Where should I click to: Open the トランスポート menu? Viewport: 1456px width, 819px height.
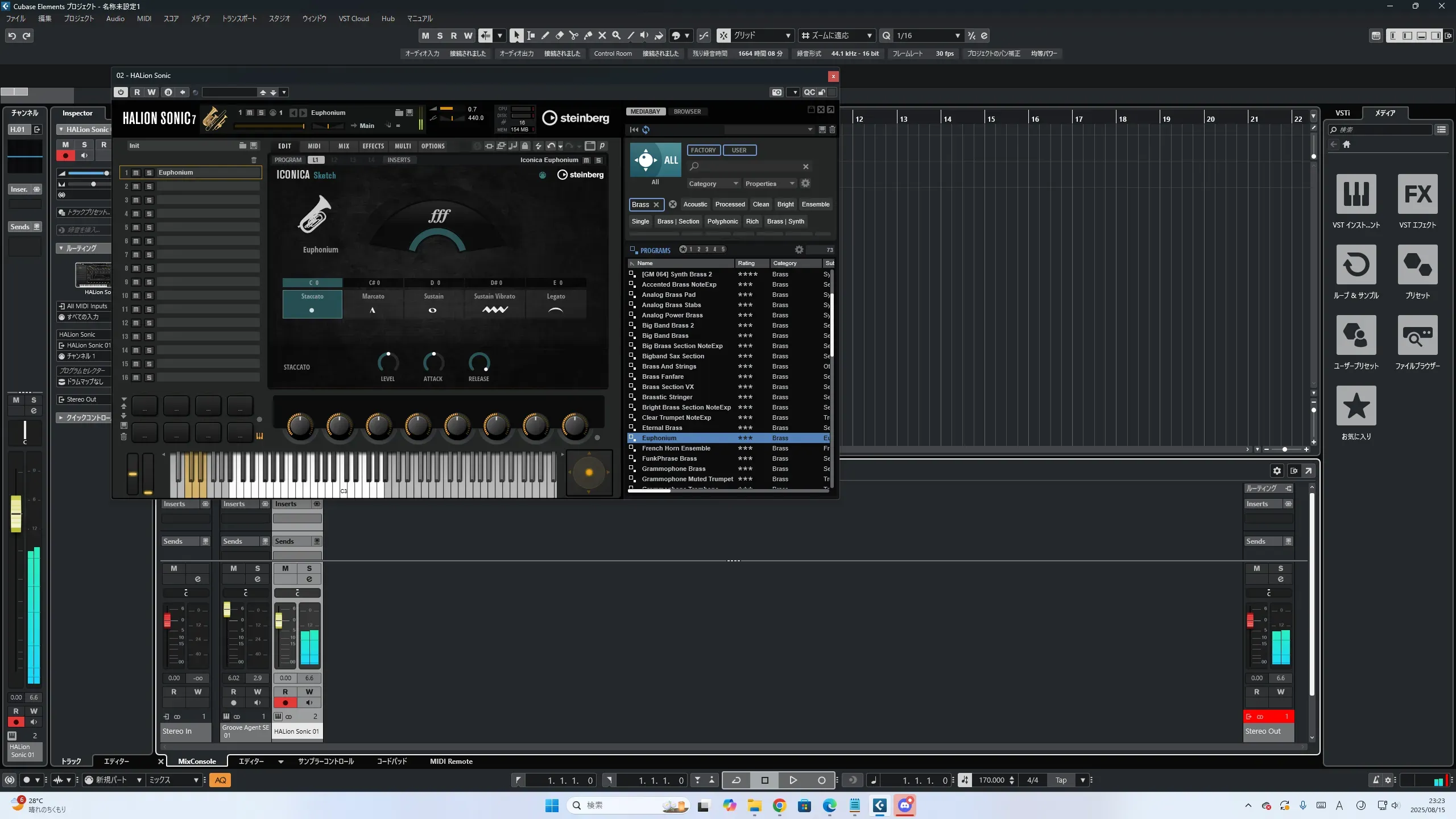(239, 19)
